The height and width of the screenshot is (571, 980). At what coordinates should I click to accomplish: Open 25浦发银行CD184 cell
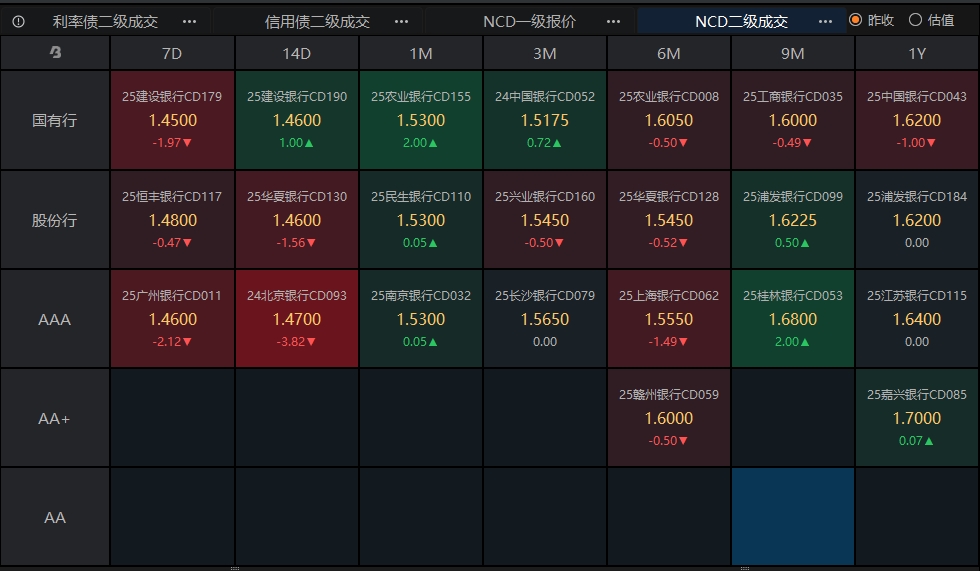tap(917, 220)
